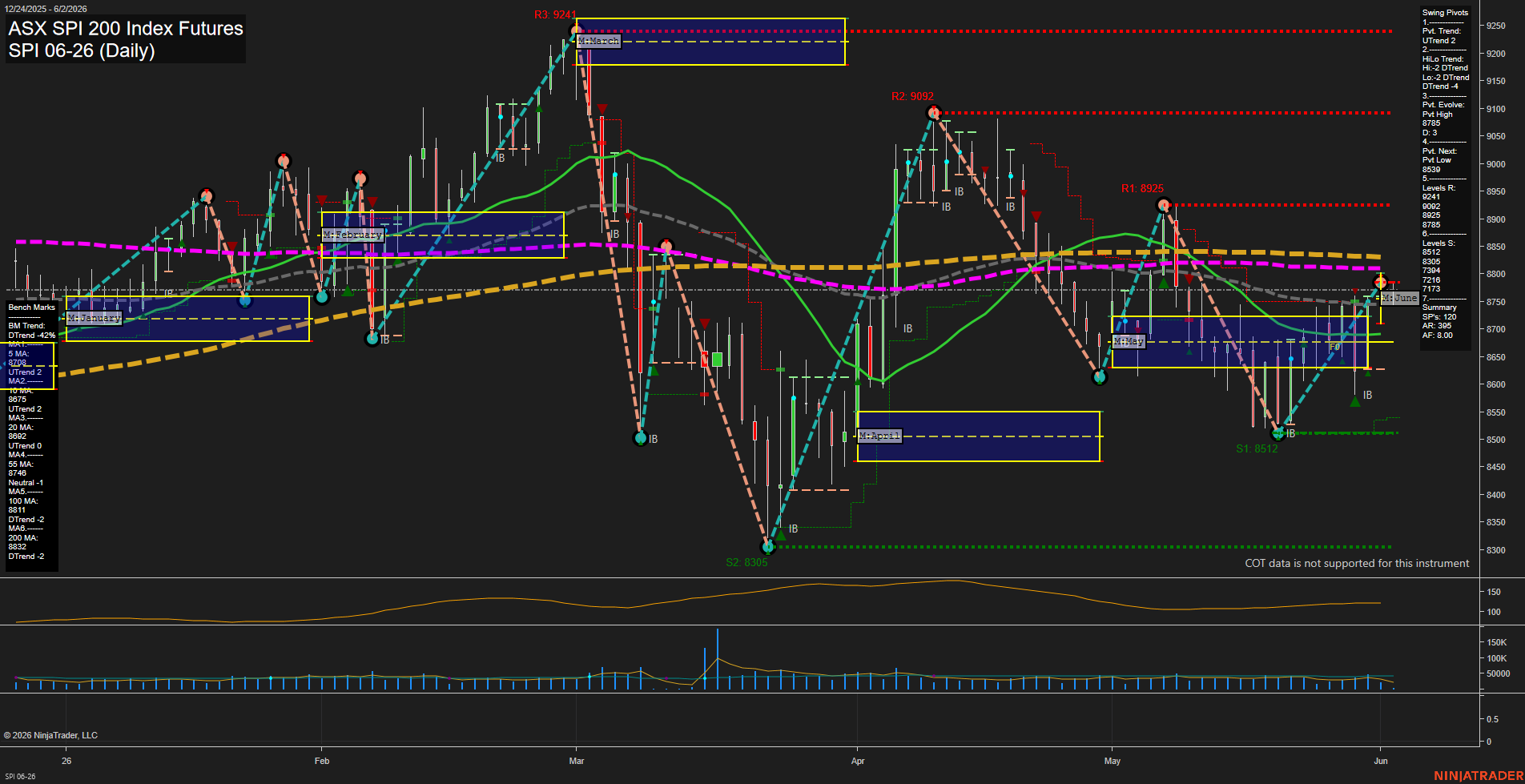Viewport: 1525px width, 784px height.
Task: Select the swing pivot low marker at S1
Action: pos(1278,433)
